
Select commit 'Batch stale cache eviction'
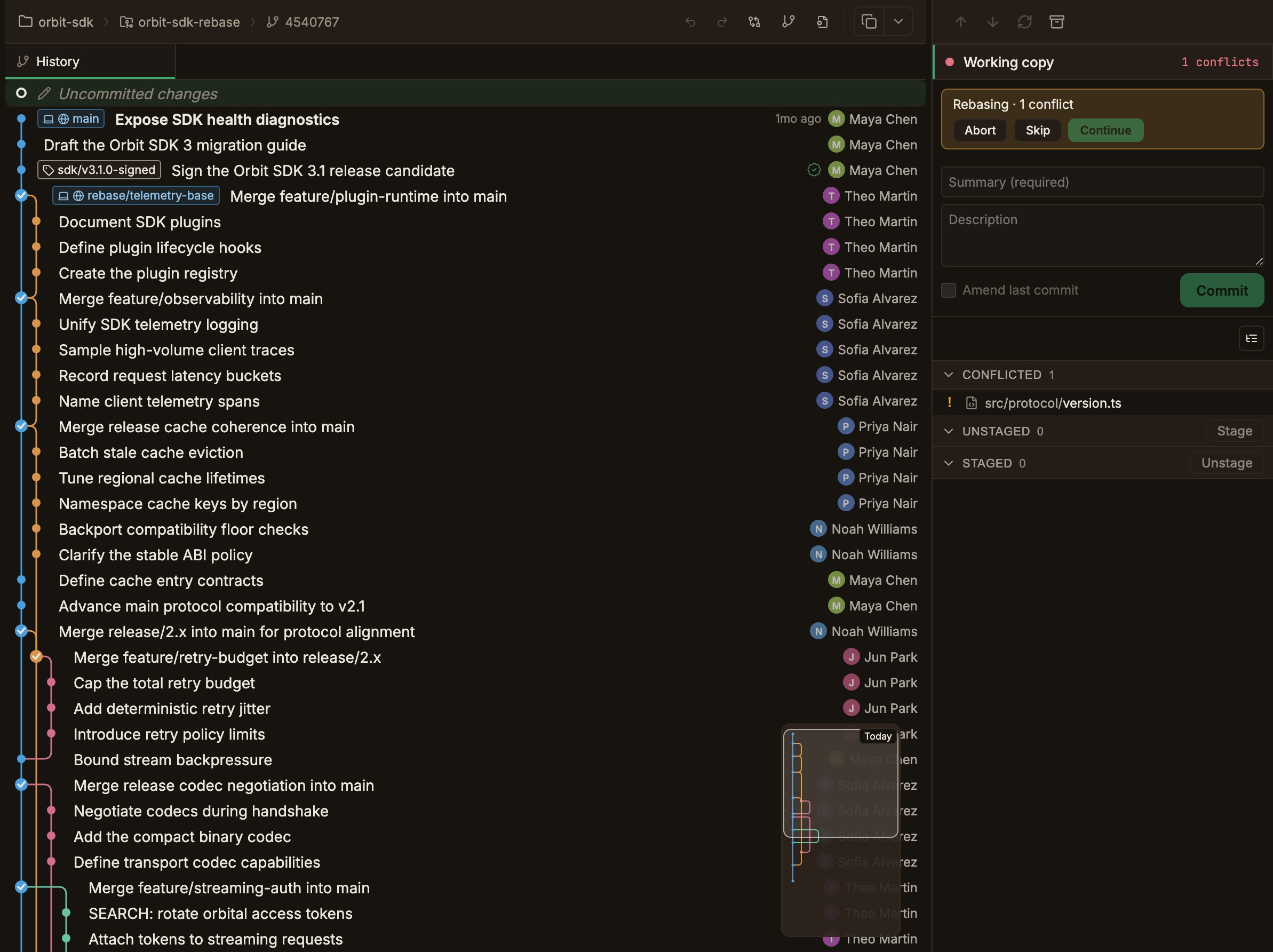(x=151, y=453)
